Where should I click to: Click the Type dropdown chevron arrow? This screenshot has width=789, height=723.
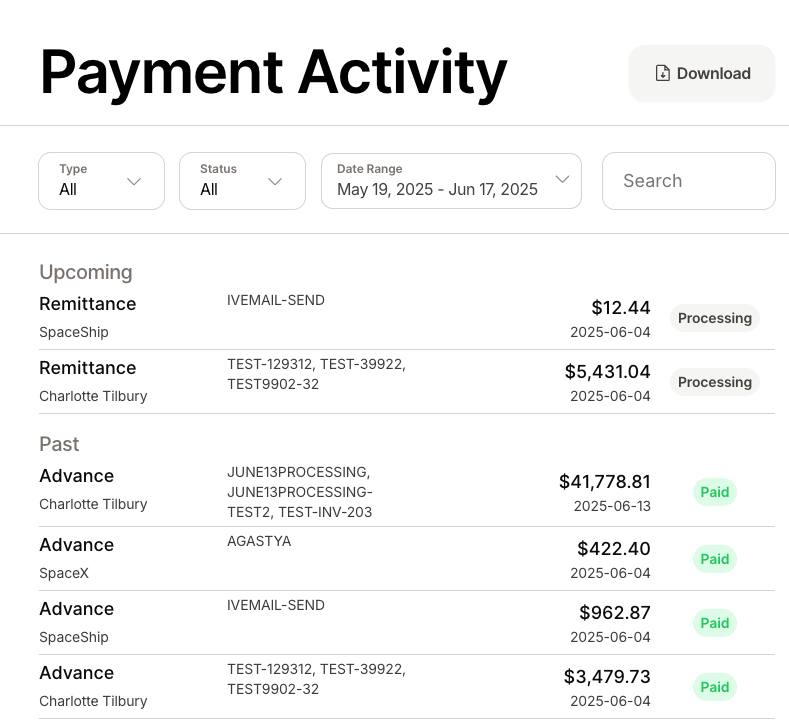point(134,181)
